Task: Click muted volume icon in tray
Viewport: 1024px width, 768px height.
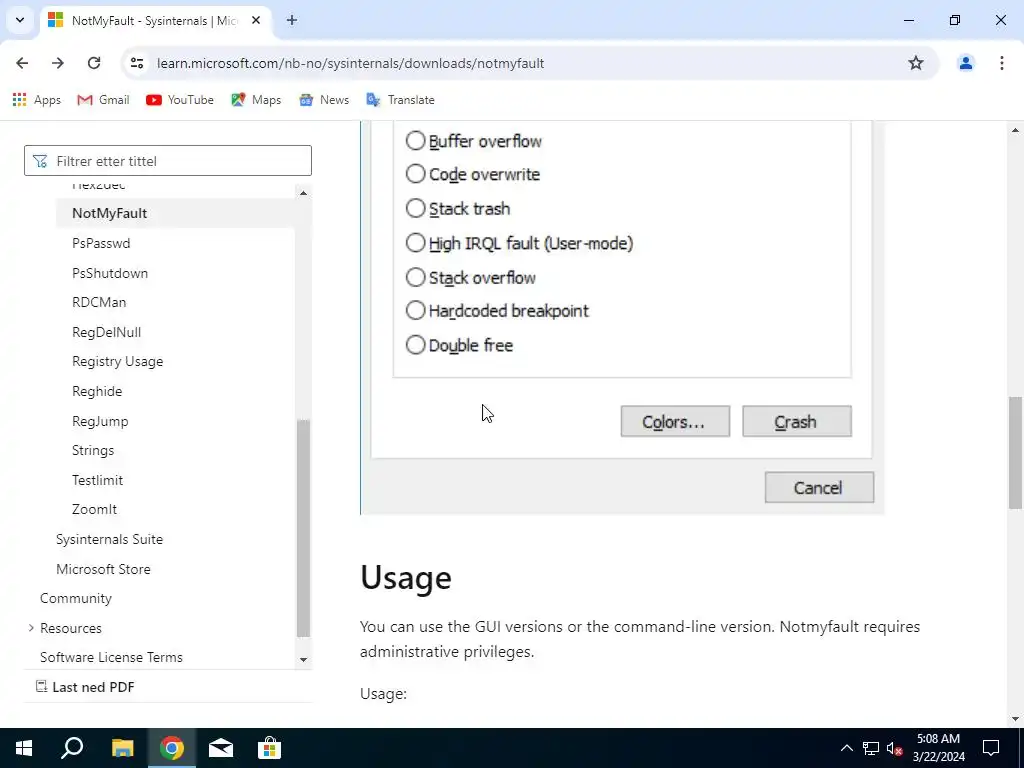Action: [x=894, y=748]
